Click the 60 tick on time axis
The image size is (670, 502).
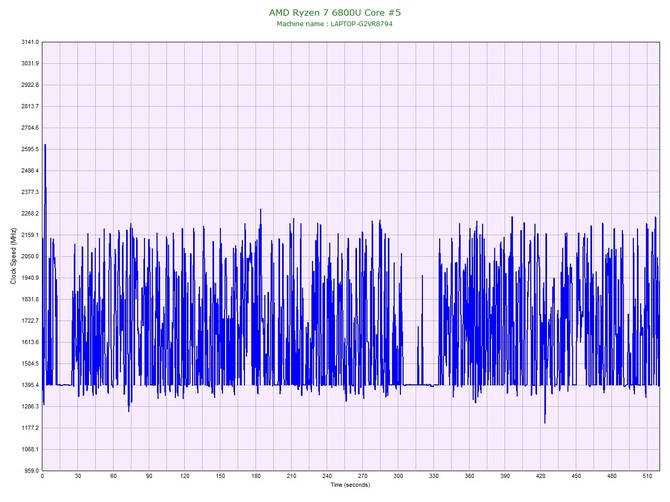click(113, 476)
